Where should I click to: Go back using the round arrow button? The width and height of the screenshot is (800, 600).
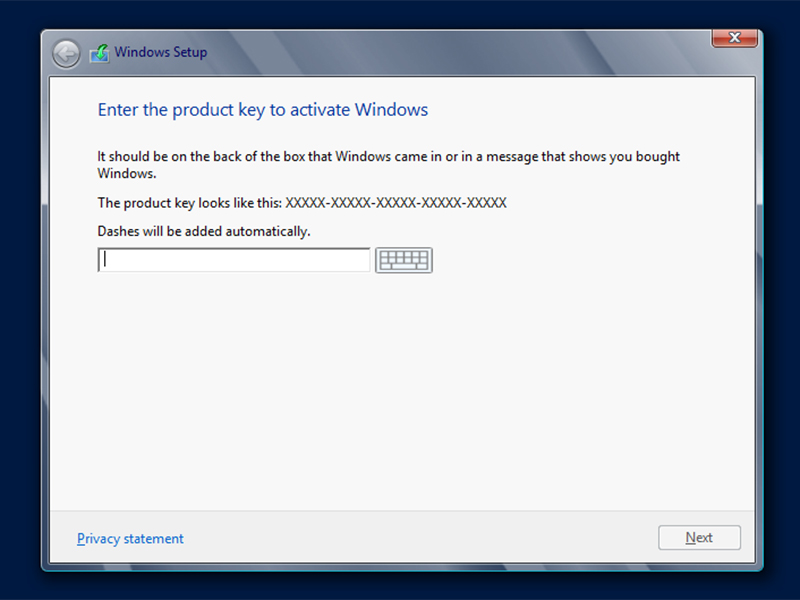click(66, 53)
